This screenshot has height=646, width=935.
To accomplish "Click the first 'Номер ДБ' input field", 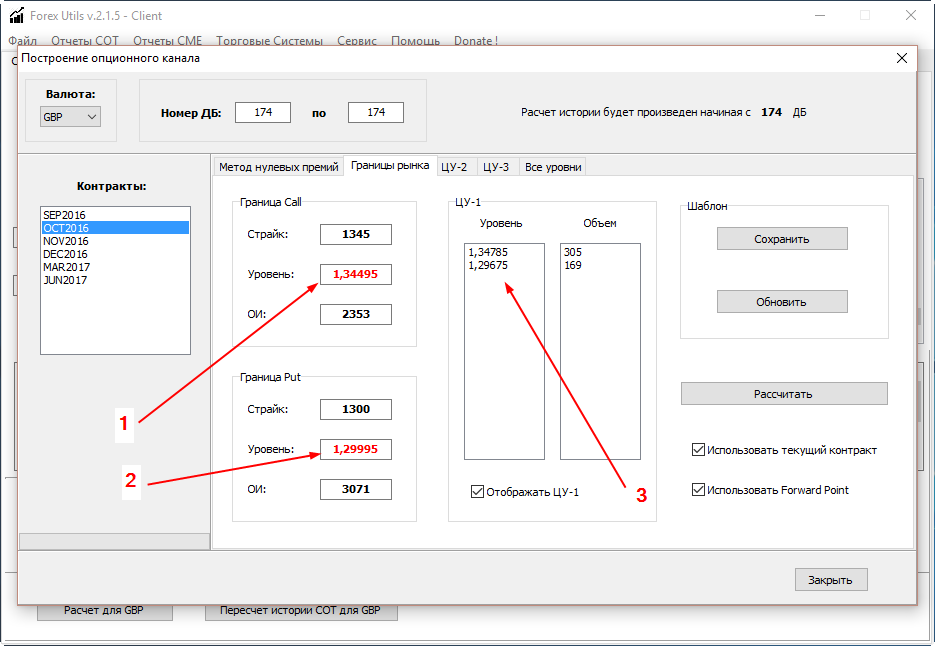I will point(263,113).
